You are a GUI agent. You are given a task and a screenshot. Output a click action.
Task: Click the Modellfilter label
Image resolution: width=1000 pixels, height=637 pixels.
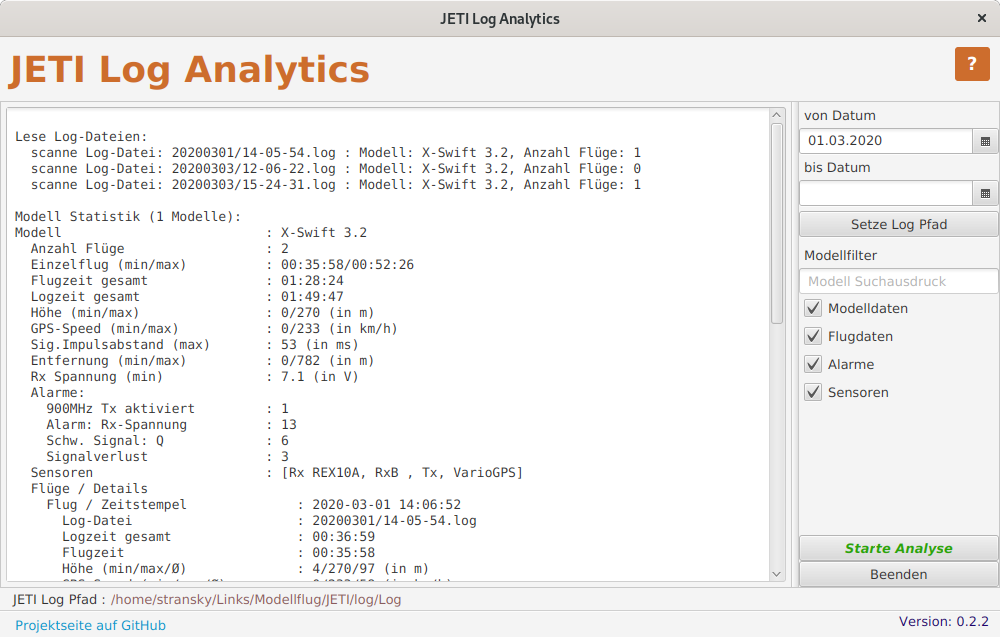840,256
